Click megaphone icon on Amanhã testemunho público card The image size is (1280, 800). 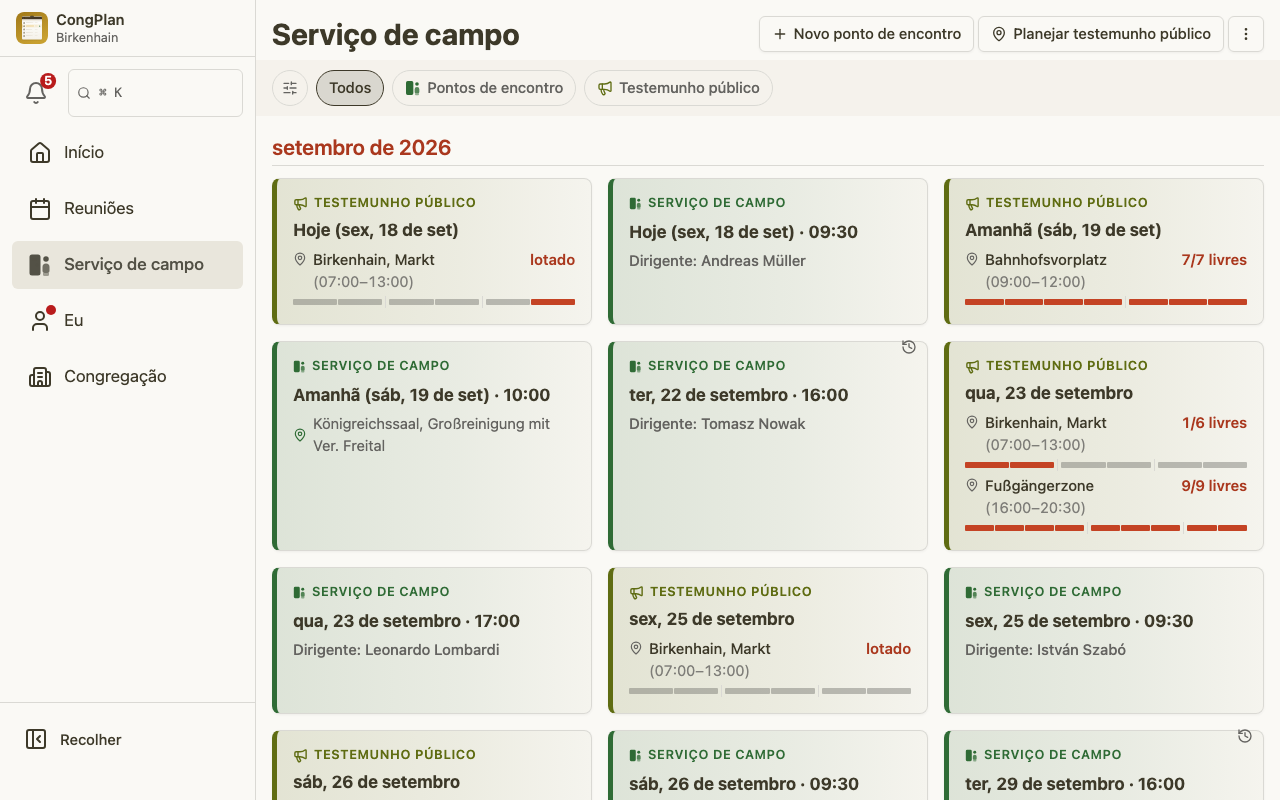[972, 203]
